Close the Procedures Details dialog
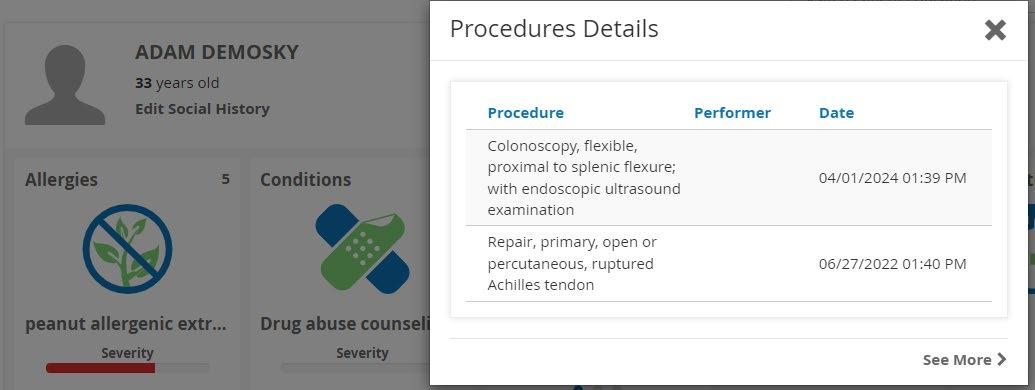 pyautogui.click(x=995, y=30)
